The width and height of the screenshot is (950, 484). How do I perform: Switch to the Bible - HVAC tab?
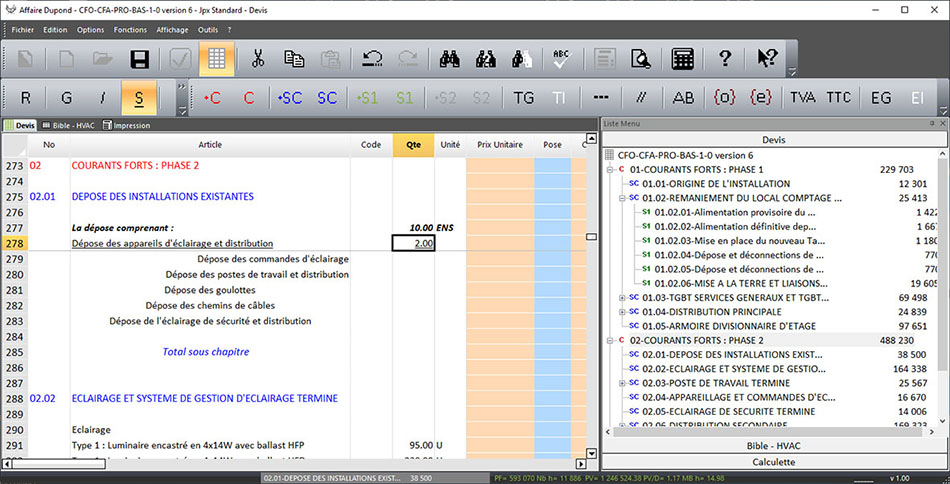point(69,125)
